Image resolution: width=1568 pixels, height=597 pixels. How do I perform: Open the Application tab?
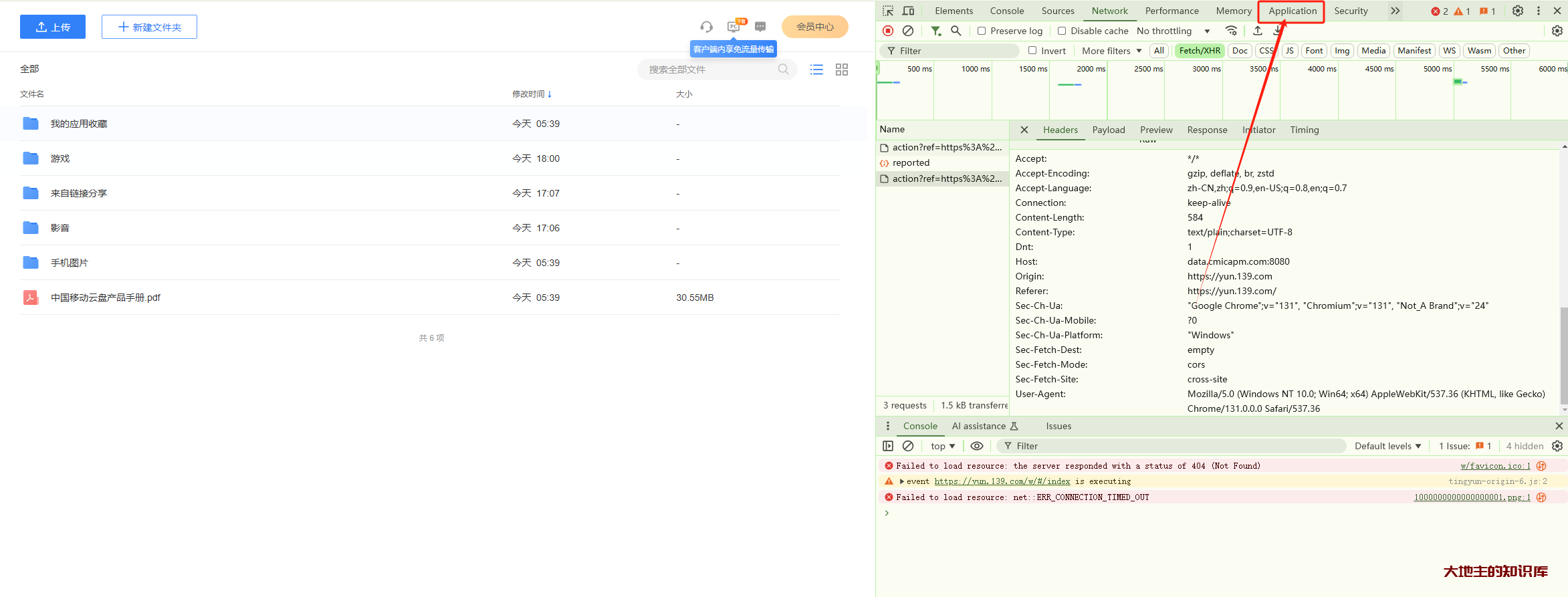pos(1293,11)
